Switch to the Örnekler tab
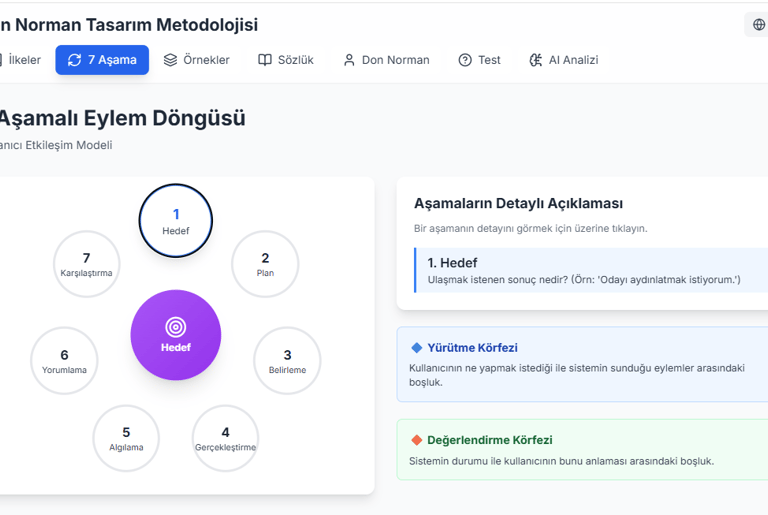The image size is (768, 515). tap(196, 60)
